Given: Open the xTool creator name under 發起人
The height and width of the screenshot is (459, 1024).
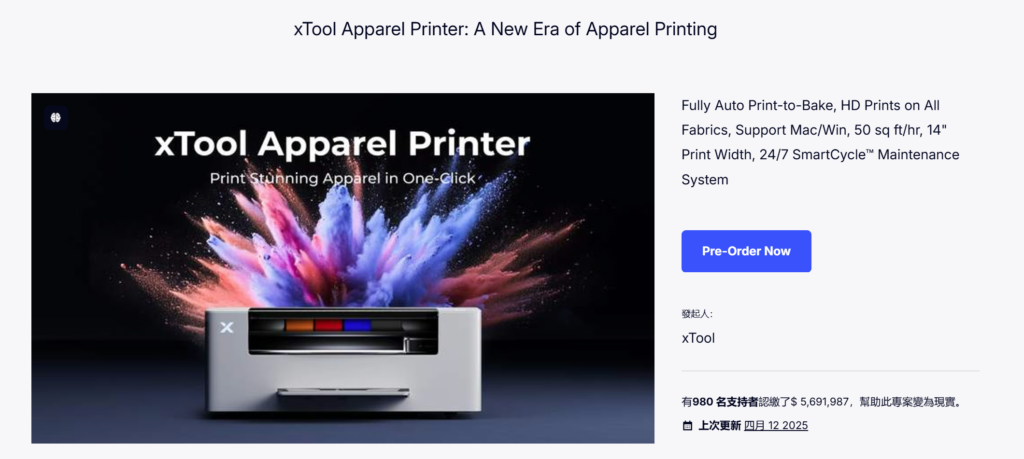Looking at the screenshot, I should [x=698, y=338].
